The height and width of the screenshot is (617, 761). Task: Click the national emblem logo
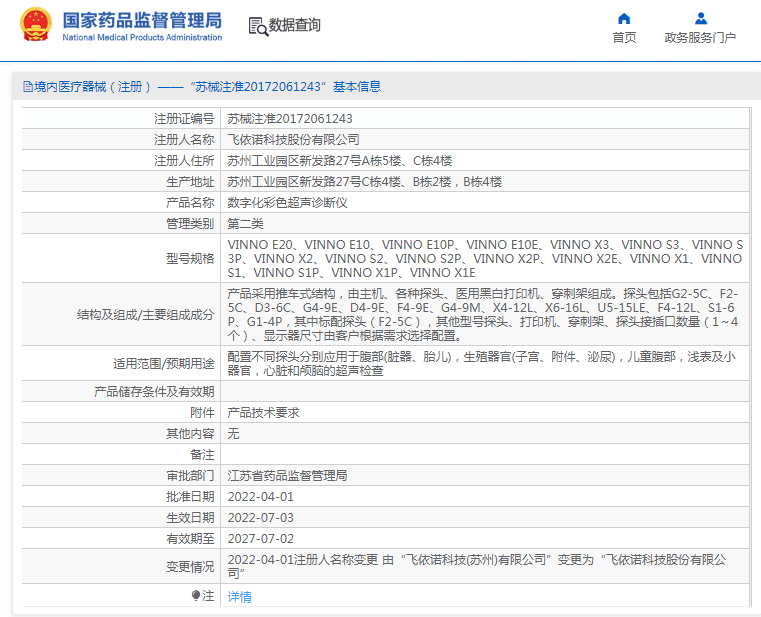(35, 24)
